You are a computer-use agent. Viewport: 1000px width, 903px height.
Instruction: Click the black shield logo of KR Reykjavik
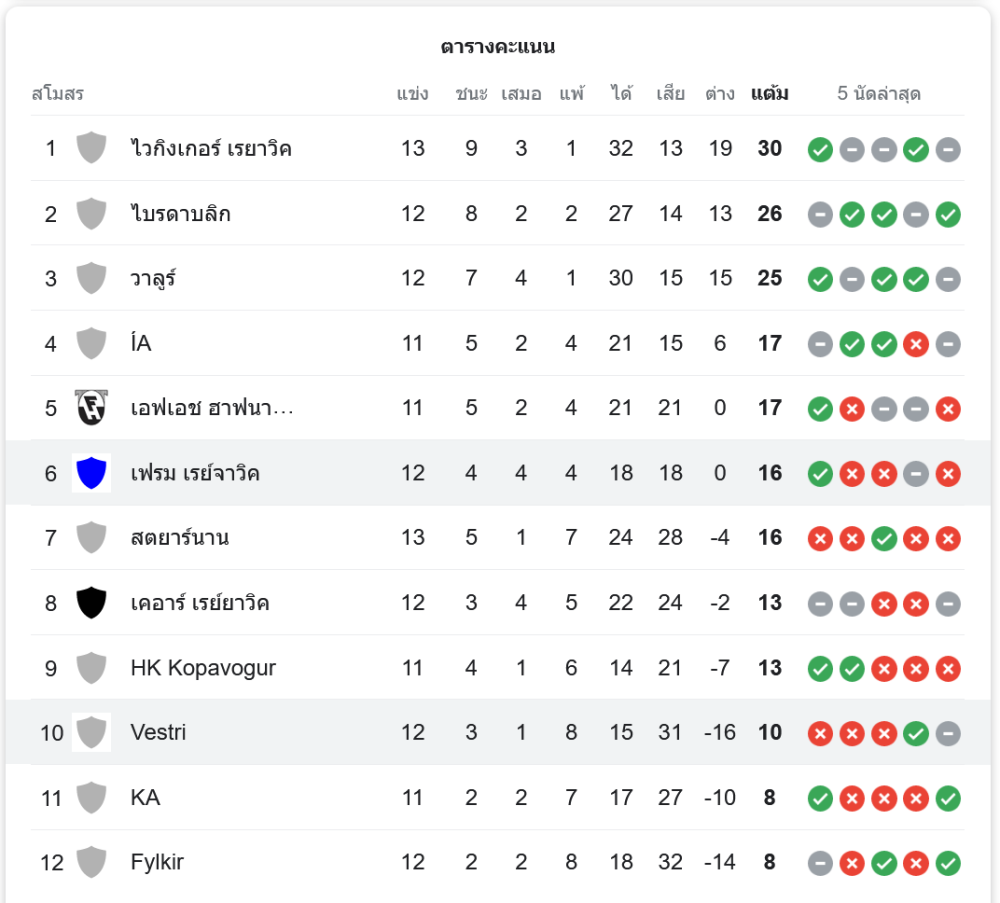point(91,603)
